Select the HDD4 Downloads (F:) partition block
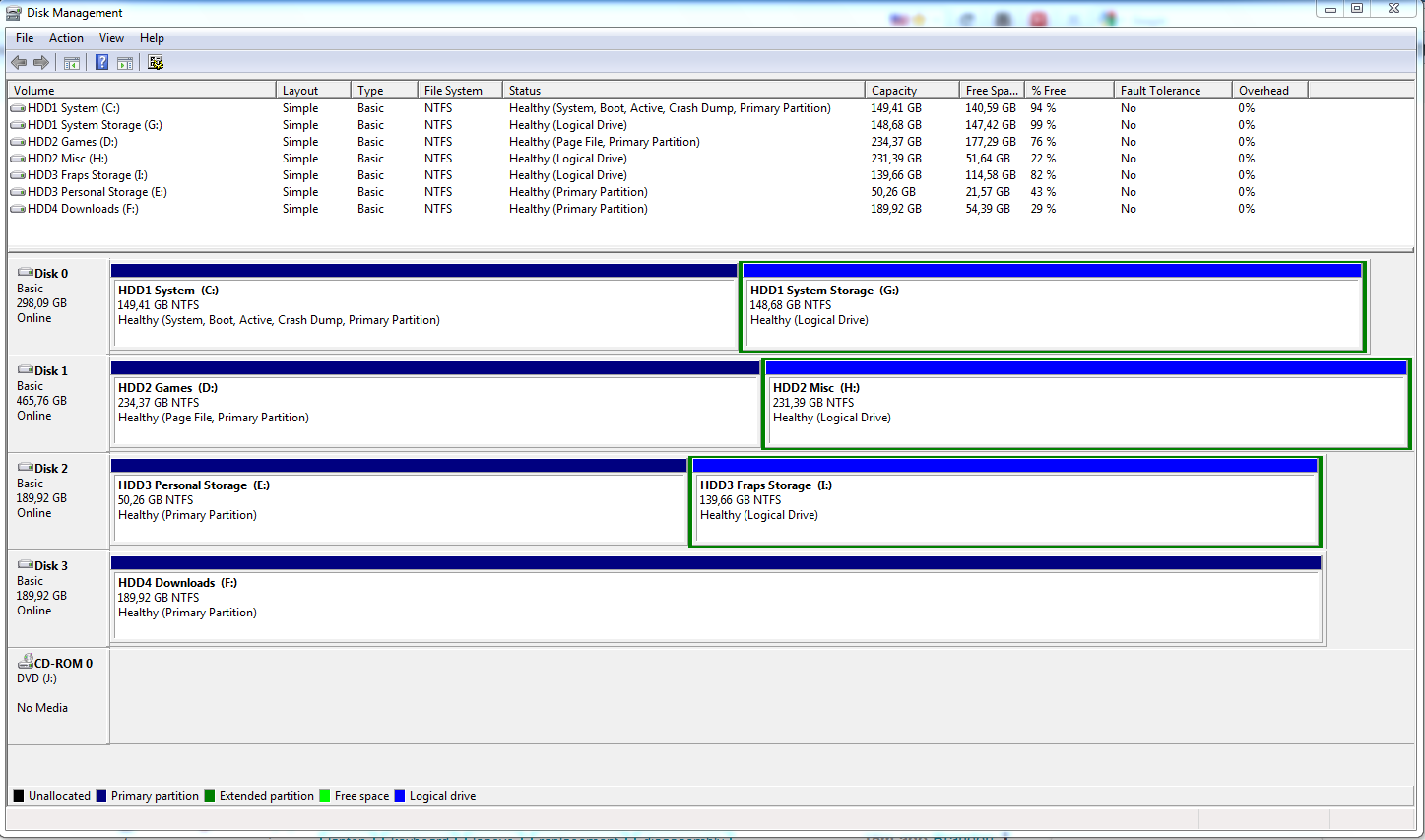This screenshot has width=1425, height=840. click(x=716, y=598)
